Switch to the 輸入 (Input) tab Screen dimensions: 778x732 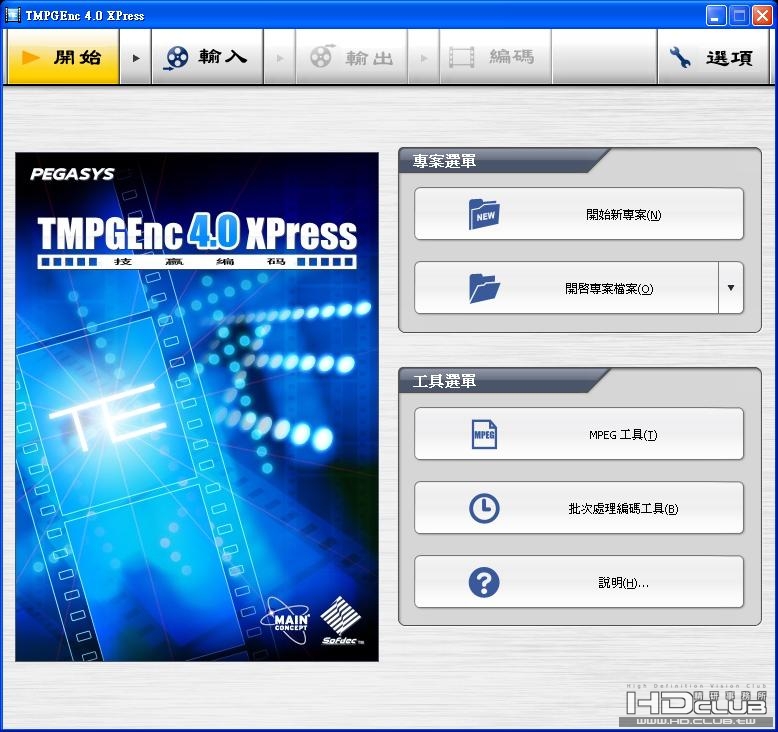tap(207, 57)
